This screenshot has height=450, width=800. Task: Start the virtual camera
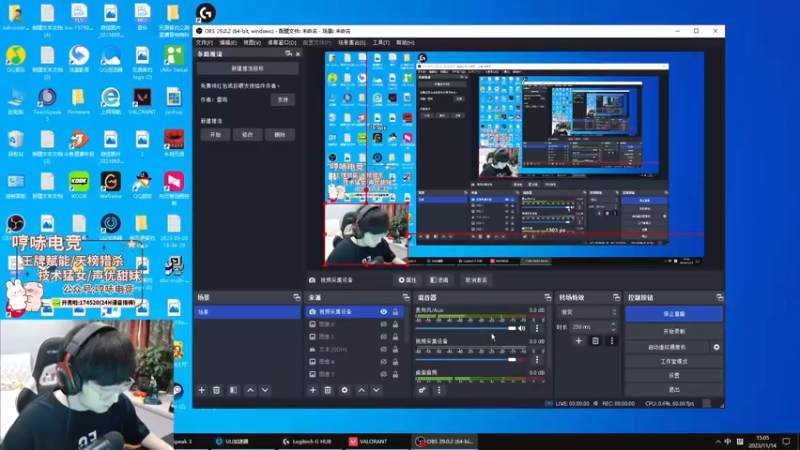667,347
